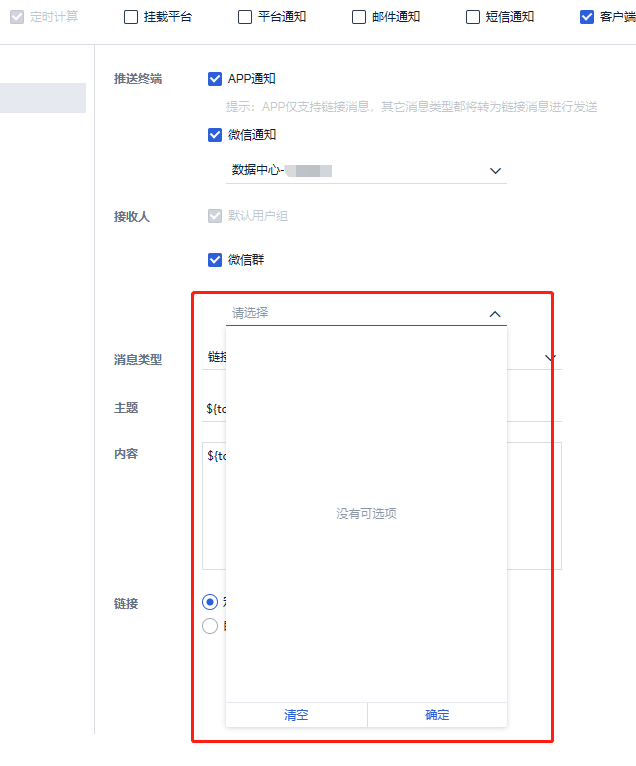Select the second 链接 radio option
This screenshot has height=766, width=636.
click(210, 626)
